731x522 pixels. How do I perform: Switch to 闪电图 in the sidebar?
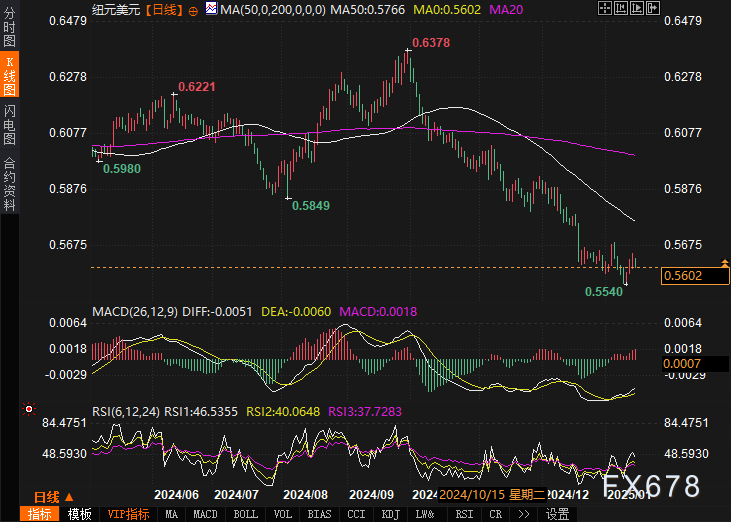9,124
